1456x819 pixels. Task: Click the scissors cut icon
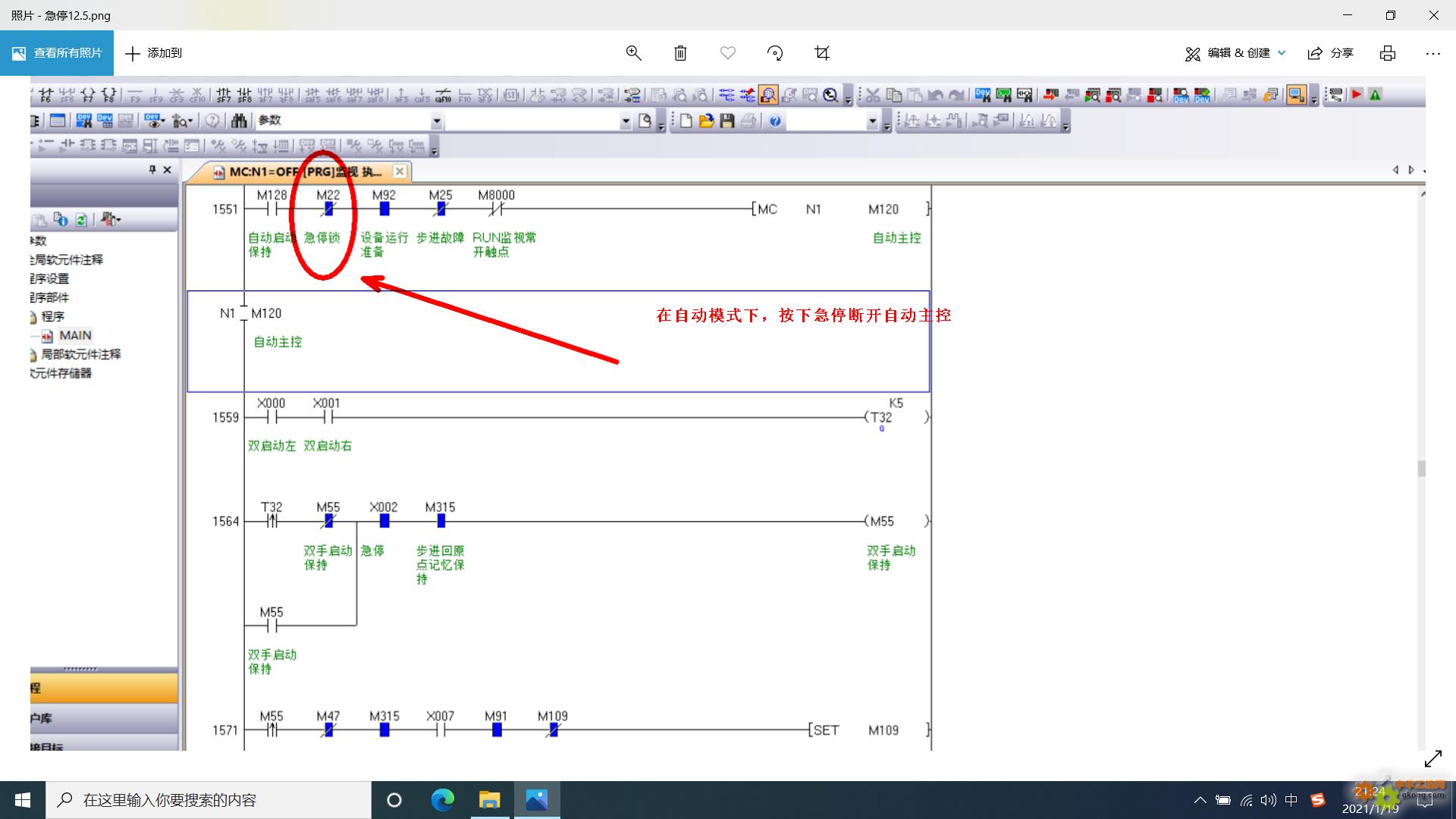coord(873,95)
